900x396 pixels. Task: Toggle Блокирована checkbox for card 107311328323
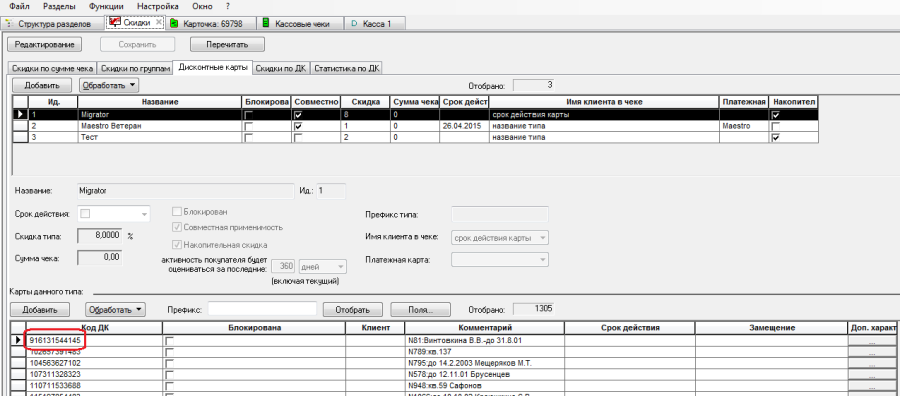tap(169, 374)
